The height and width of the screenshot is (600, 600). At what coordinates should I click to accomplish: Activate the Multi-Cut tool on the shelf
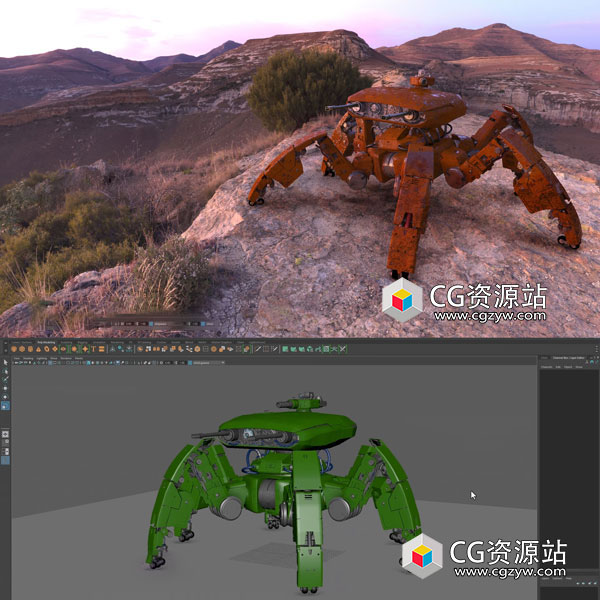pyautogui.click(x=258, y=349)
